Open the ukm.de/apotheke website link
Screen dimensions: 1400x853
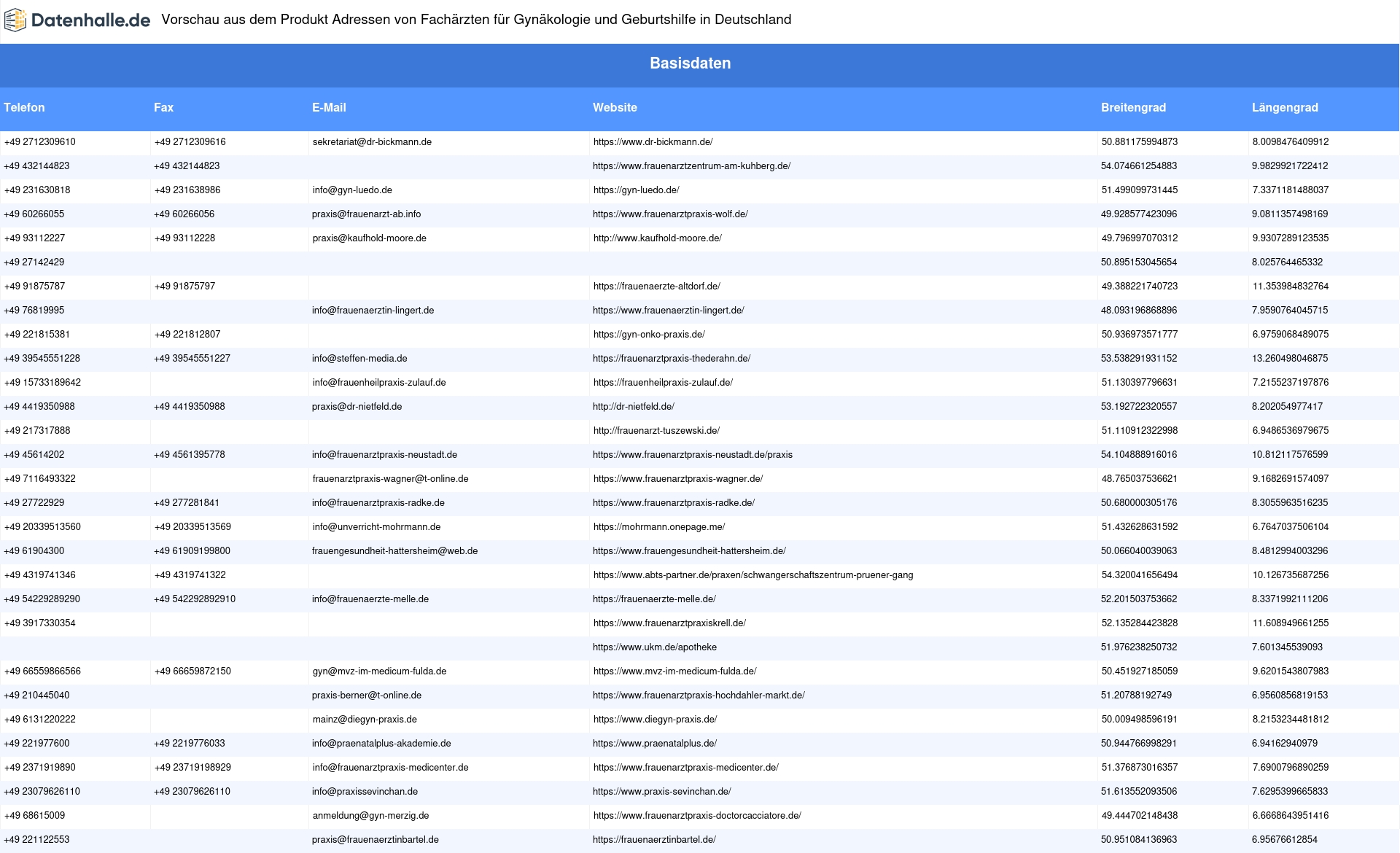[x=654, y=647]
